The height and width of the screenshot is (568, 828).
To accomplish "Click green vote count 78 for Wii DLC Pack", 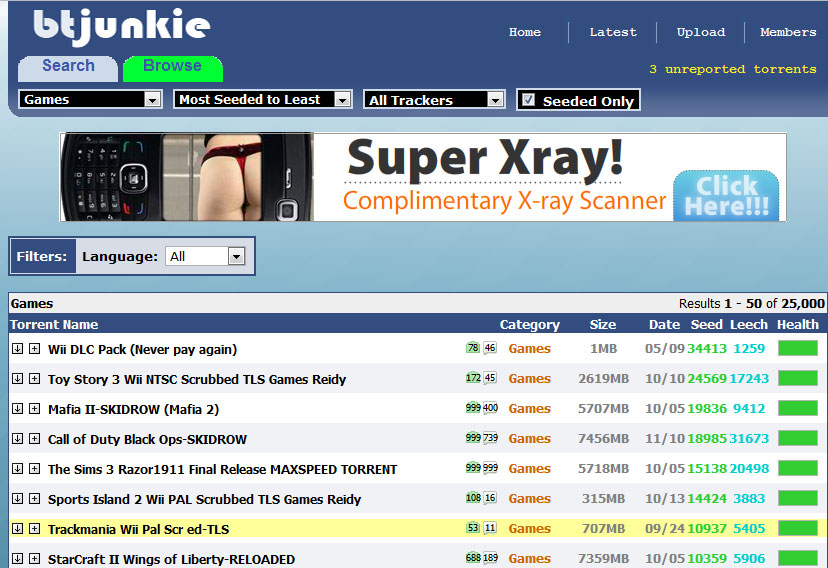I will click(473, 348).
